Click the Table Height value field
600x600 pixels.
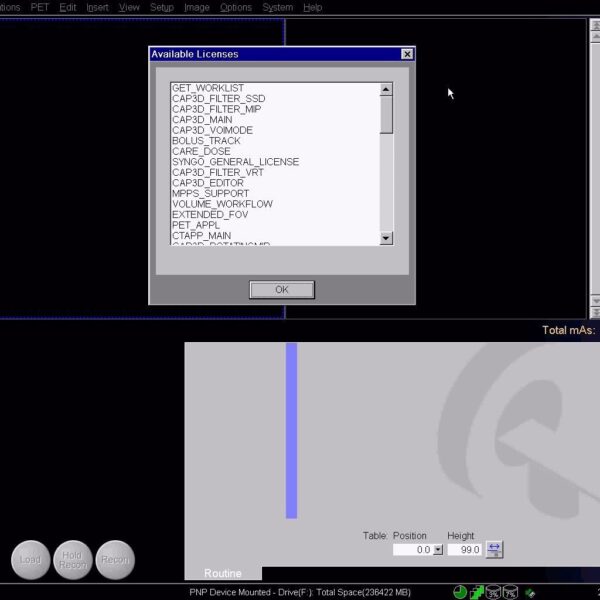coord(465,550)
